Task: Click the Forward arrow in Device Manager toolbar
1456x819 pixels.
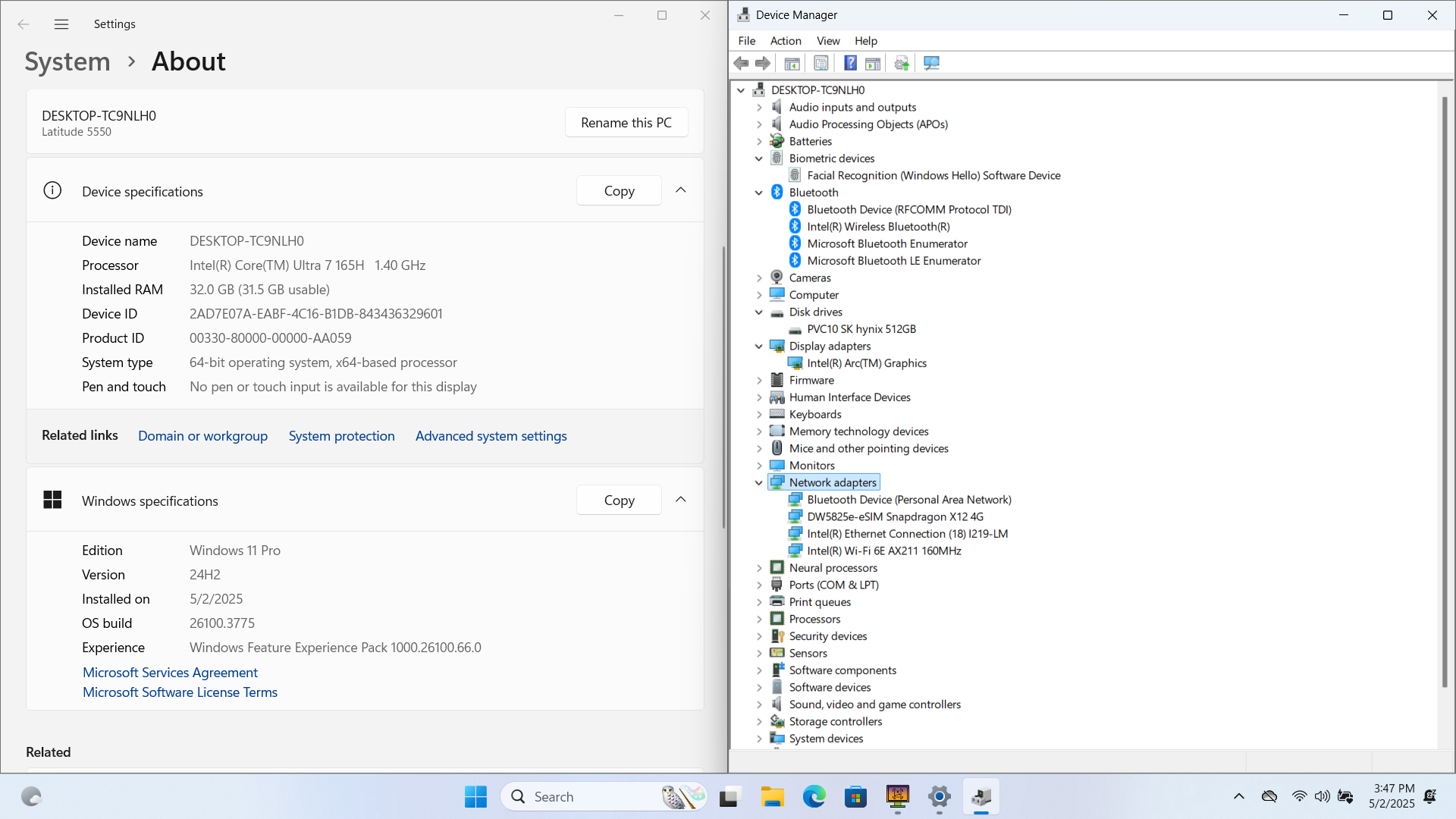Action: (763, 64)
